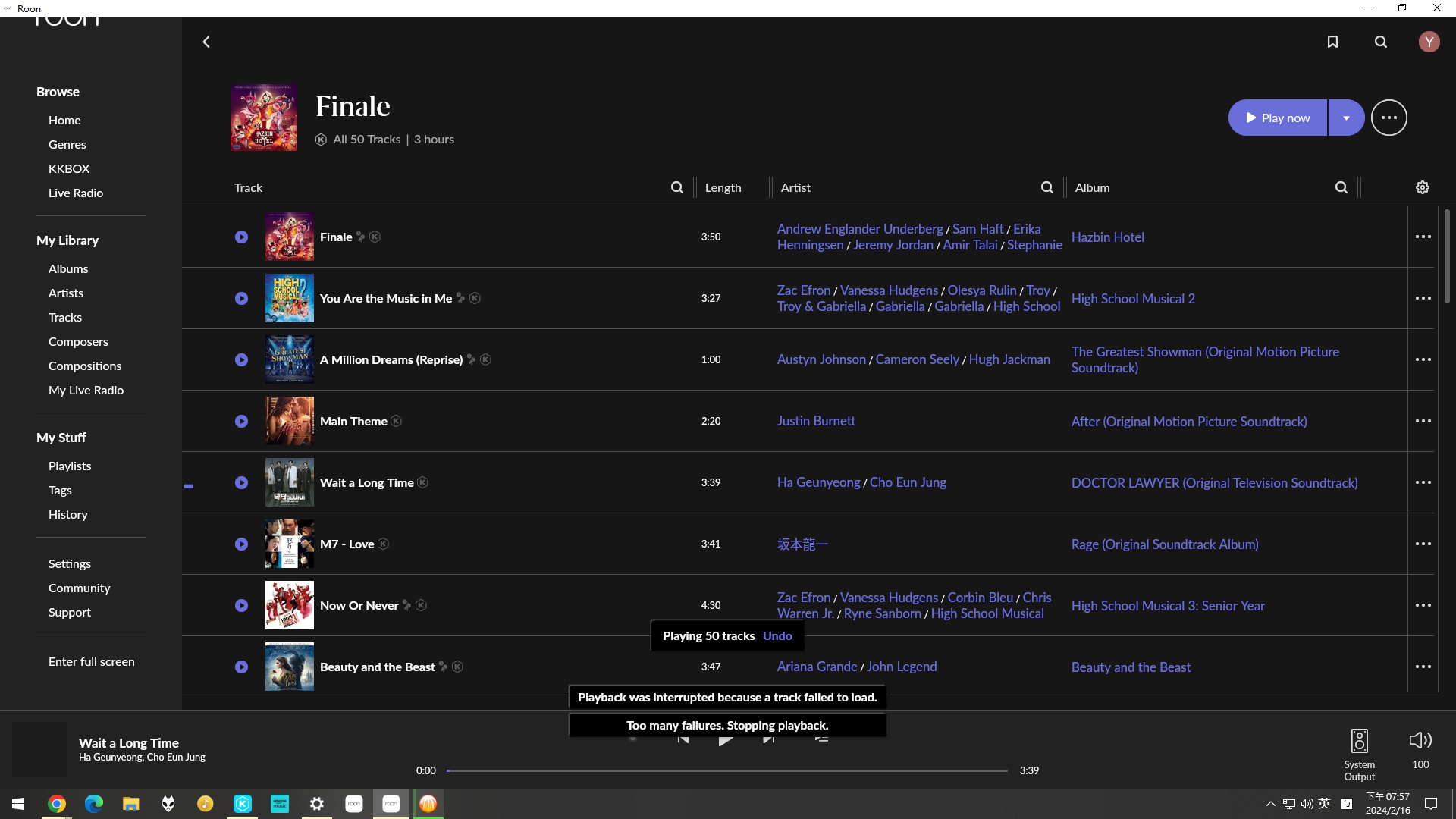1456x819 pixels.
Task: Open more options for Now Or Never row
Action: pyautogui.click(x=1423, y=605)
